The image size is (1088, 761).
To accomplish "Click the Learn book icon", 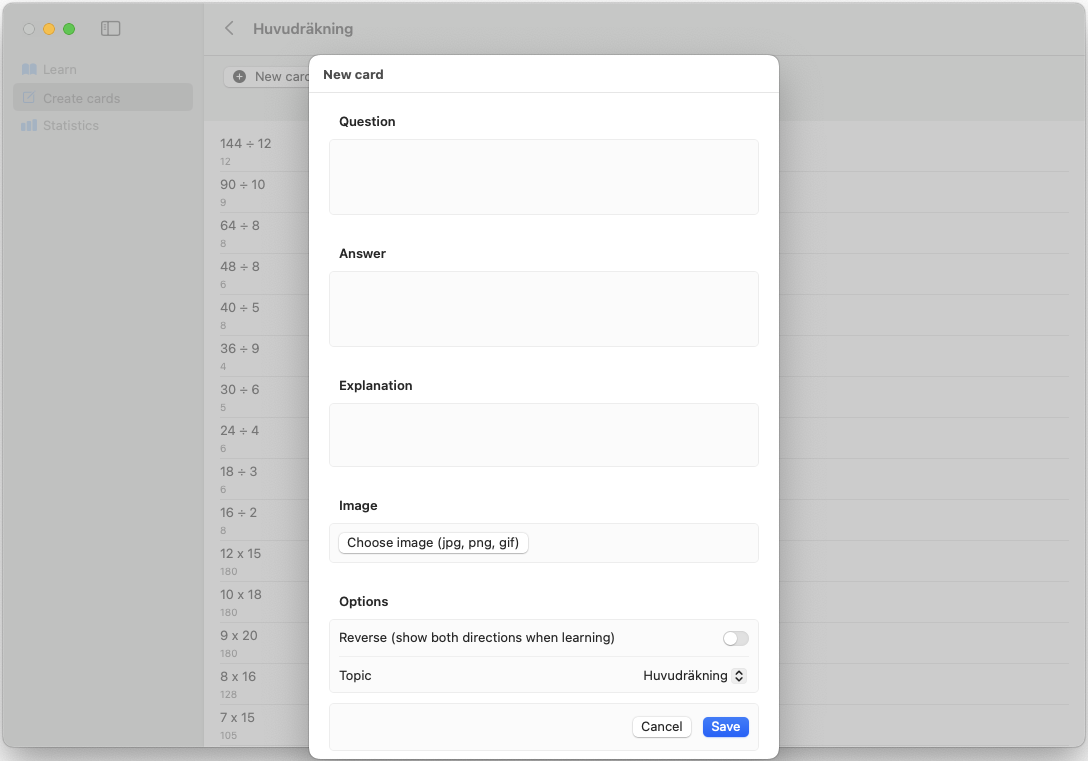I will [29, 69].
